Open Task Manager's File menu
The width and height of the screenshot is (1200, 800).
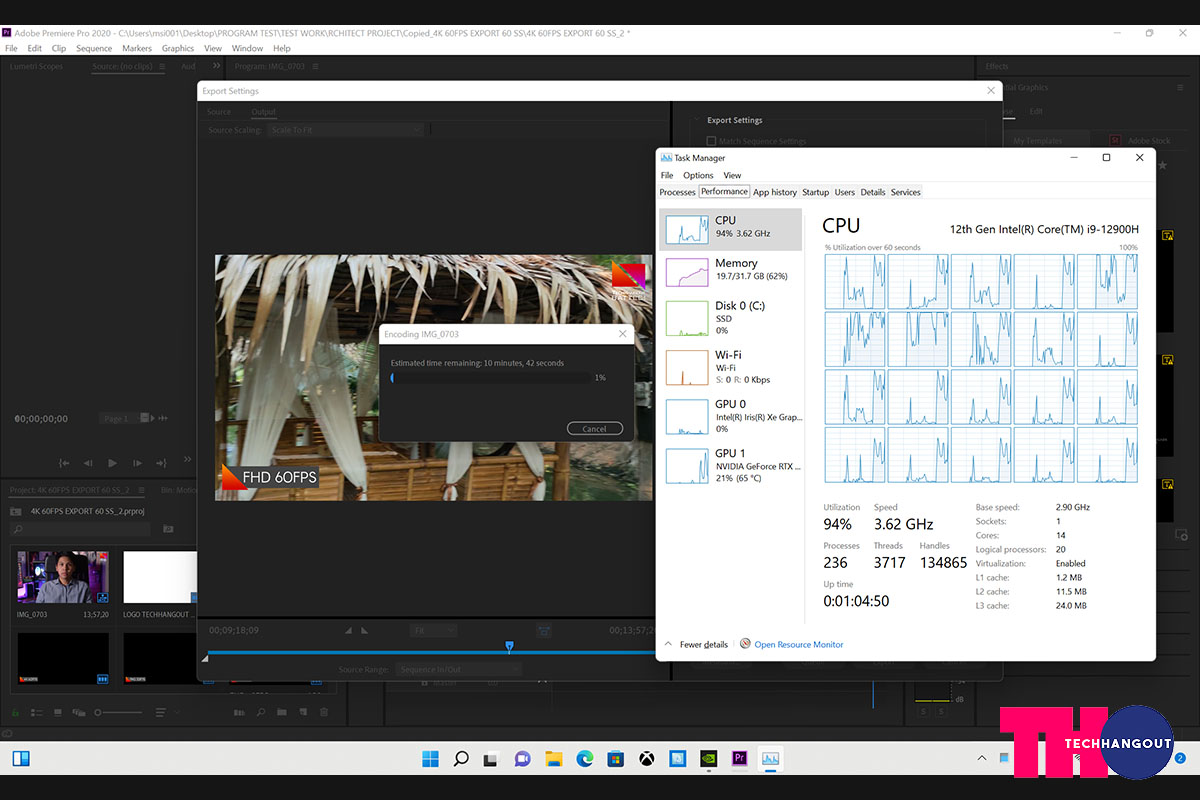[x=667, y=175]
